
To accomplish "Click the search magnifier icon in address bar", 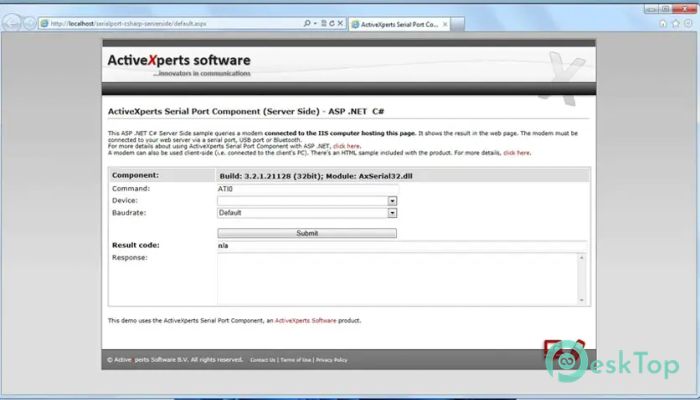I will click(x=307, y=23).
